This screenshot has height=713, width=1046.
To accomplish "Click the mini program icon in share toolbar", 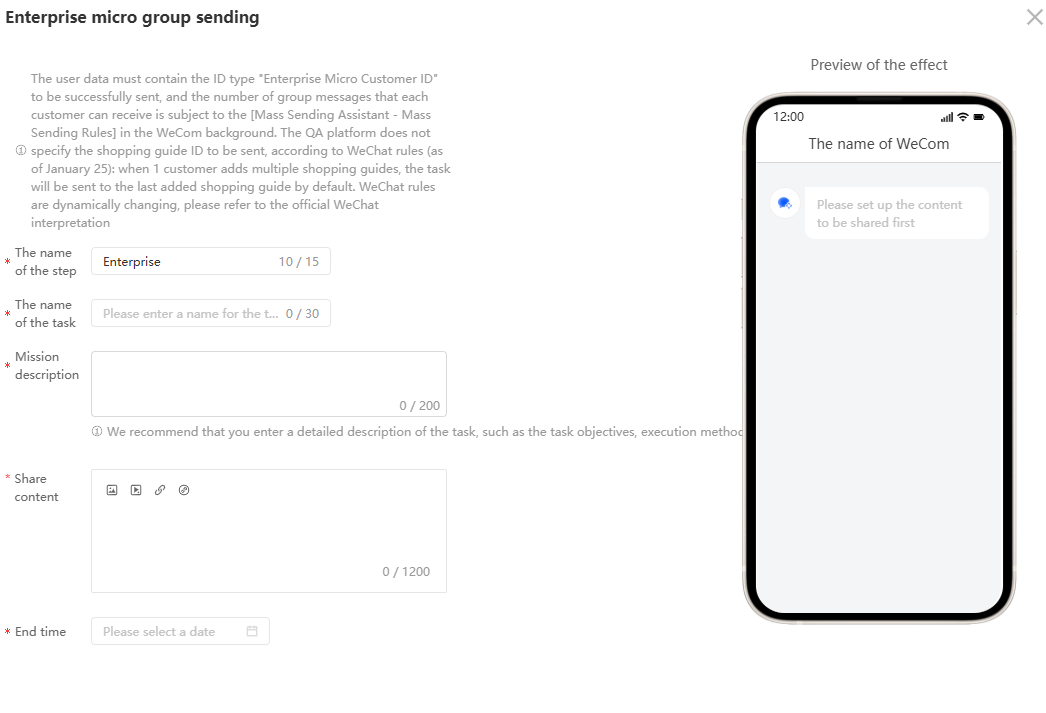I will (184, 490).
